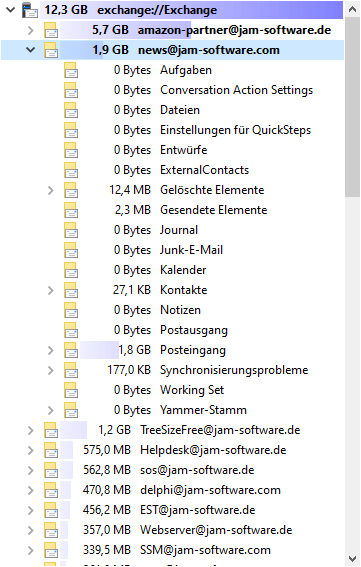Viewport: 361px width, 567px height.
Task: Select the Kalender folder
Action: [x=183, y=270]
